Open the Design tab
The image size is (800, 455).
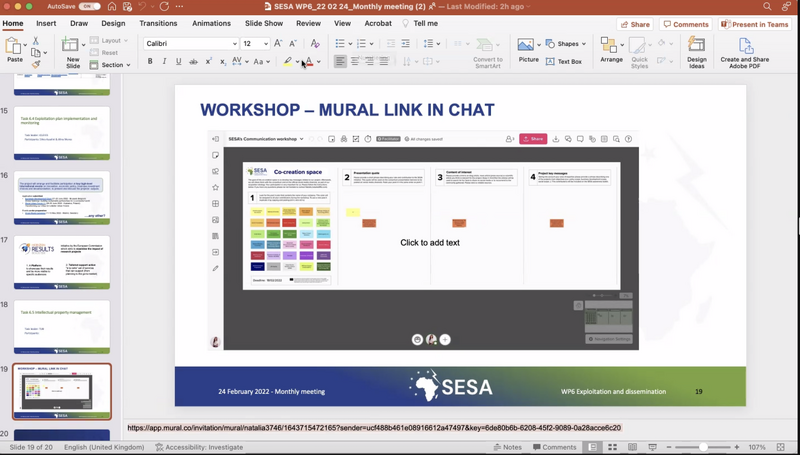coord(113,23)
